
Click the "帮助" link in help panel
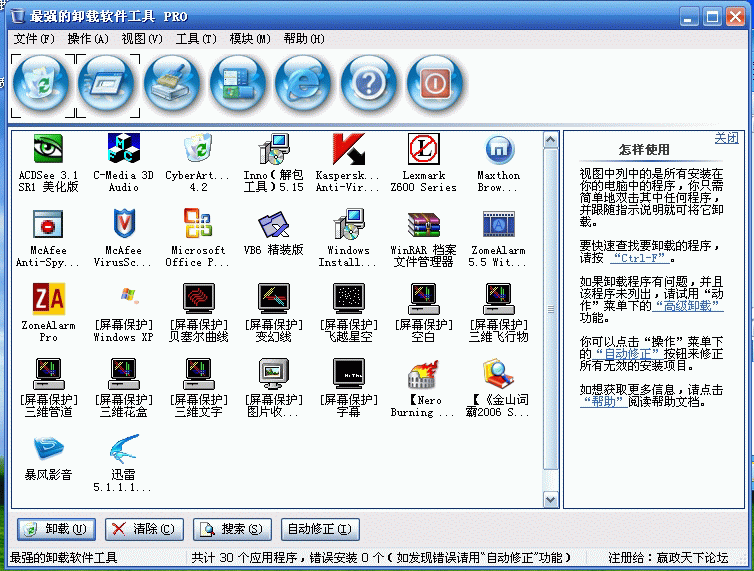[x=603, y=402]
